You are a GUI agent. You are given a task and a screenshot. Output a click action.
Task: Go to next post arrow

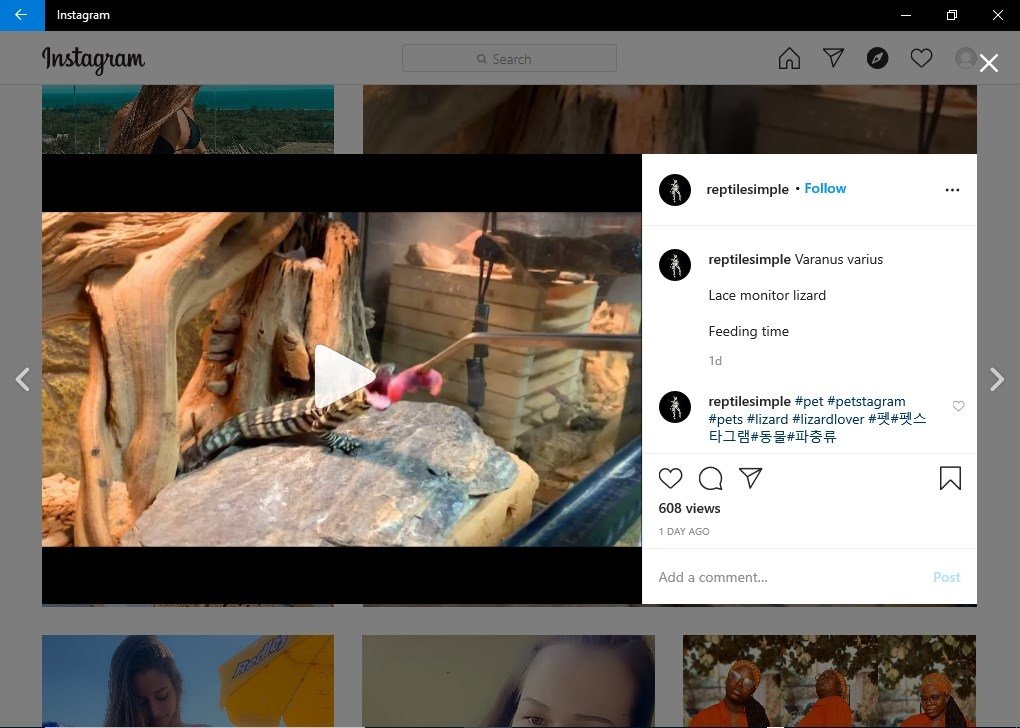pos(997,379)
